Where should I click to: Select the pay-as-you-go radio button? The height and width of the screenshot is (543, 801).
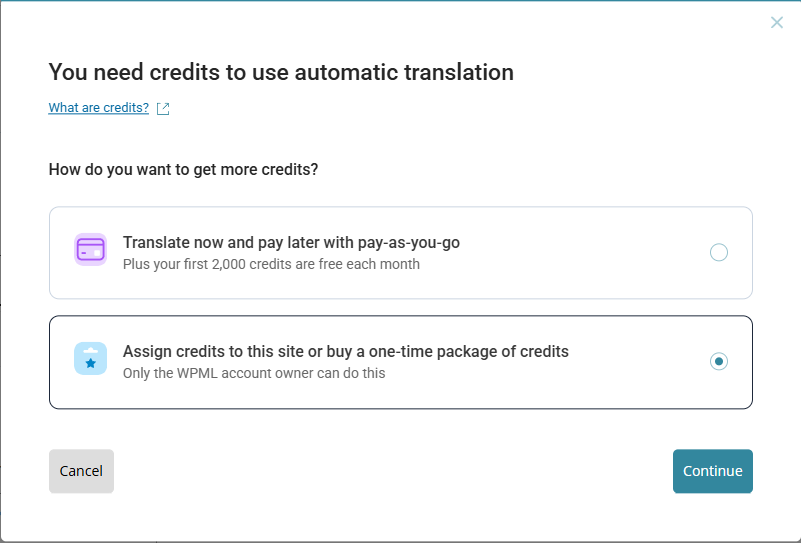[718, 252]
